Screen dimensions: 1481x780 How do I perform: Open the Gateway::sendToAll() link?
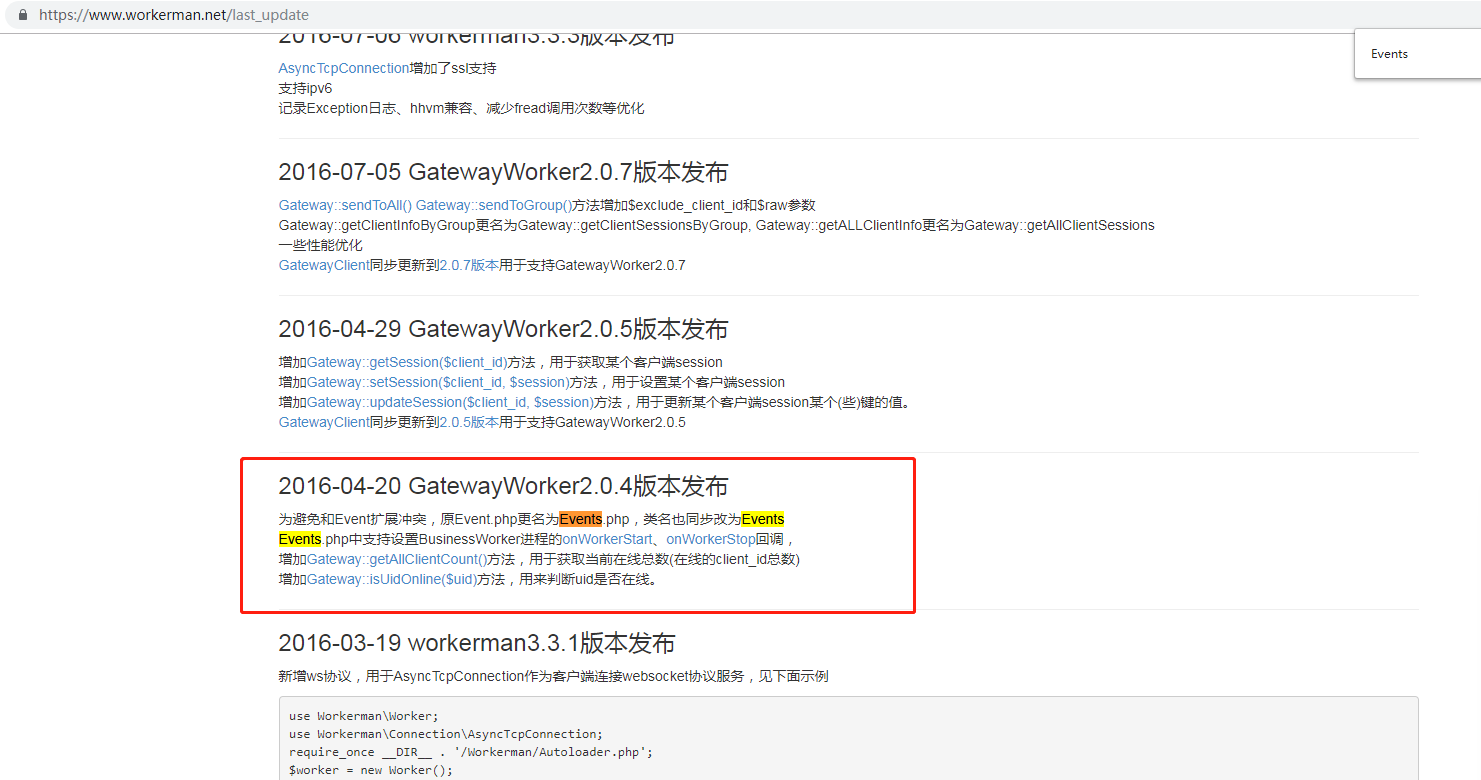[x=345, y=205]
